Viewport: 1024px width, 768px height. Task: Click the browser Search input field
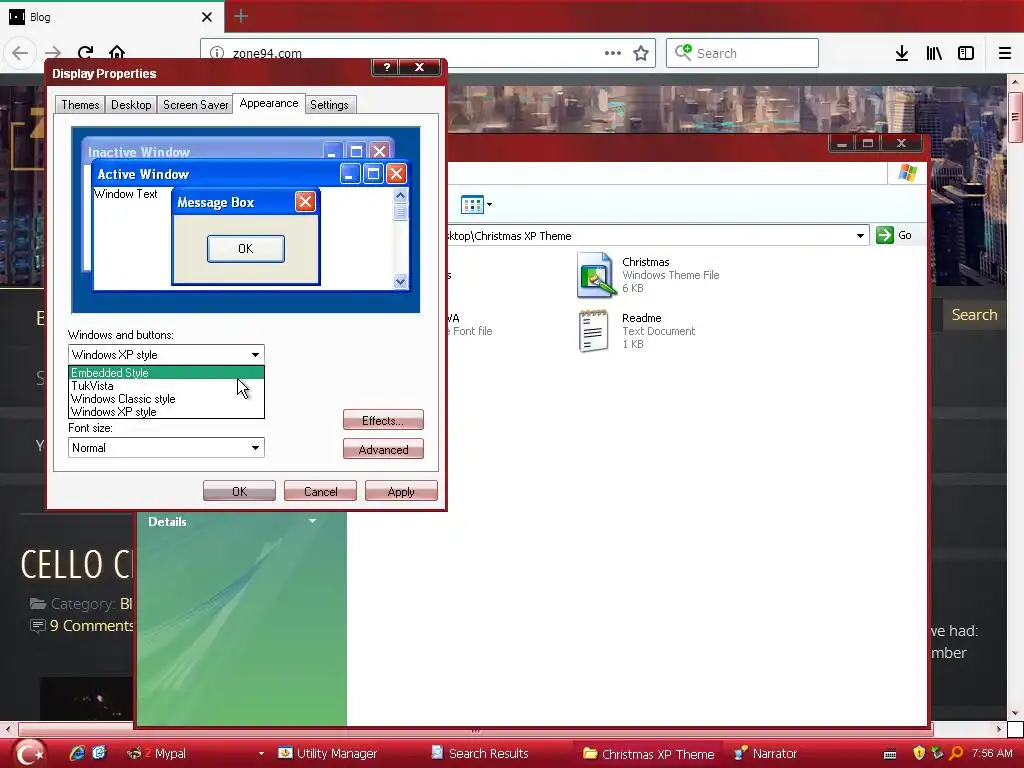tap(742, 53)
